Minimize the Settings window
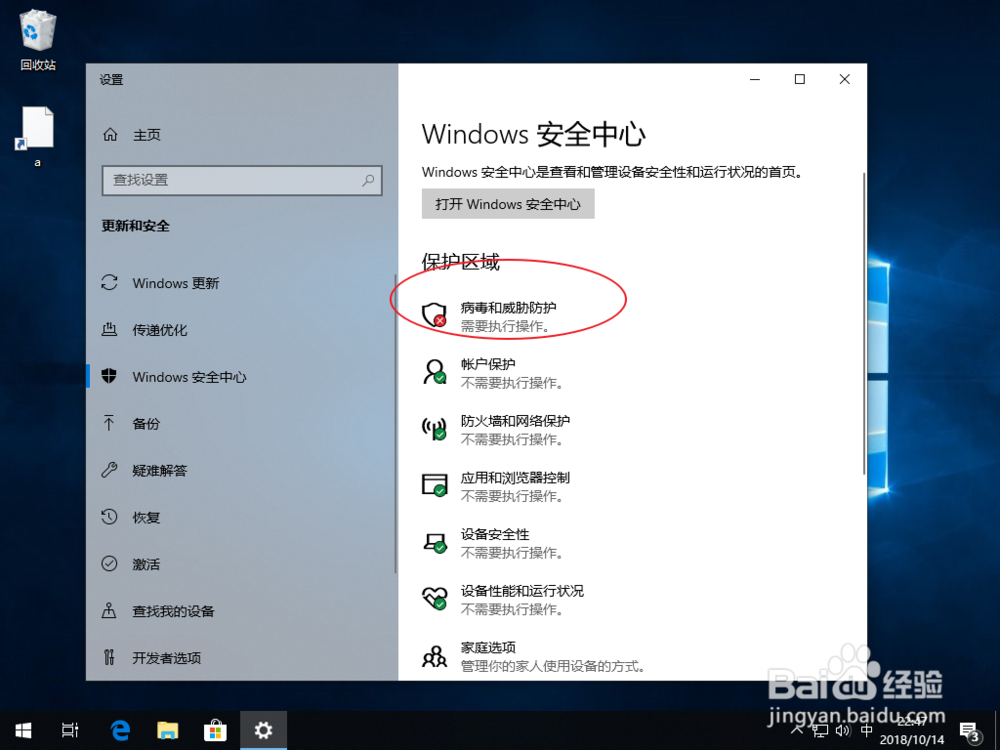The image size is (1000, 750). point(755,79)
